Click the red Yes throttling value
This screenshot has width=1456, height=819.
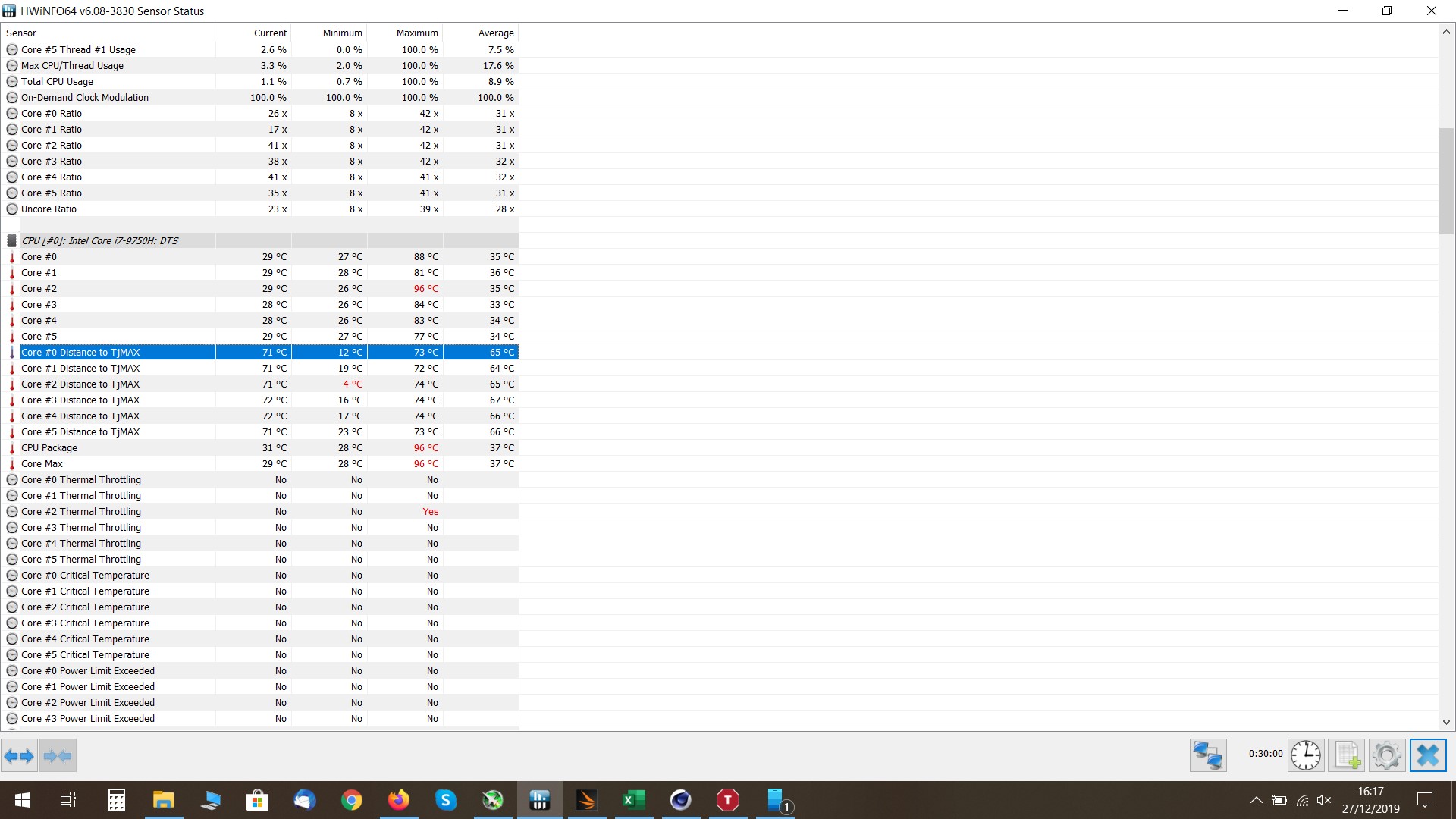point(430,511)
